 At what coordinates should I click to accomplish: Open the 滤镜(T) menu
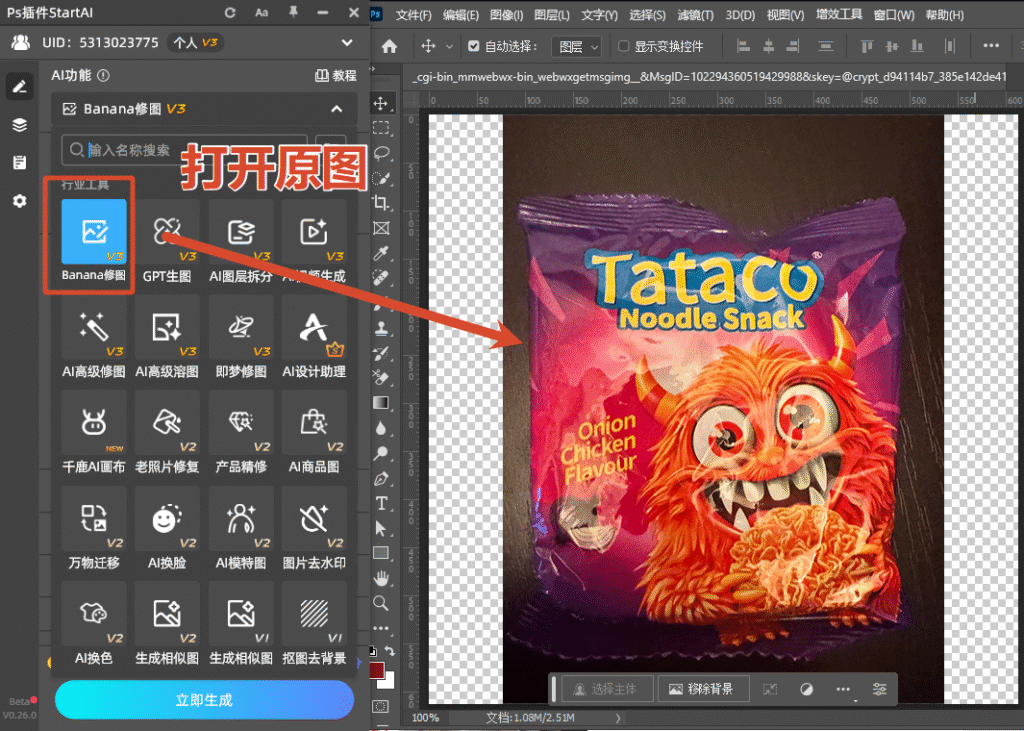(695, 14)
